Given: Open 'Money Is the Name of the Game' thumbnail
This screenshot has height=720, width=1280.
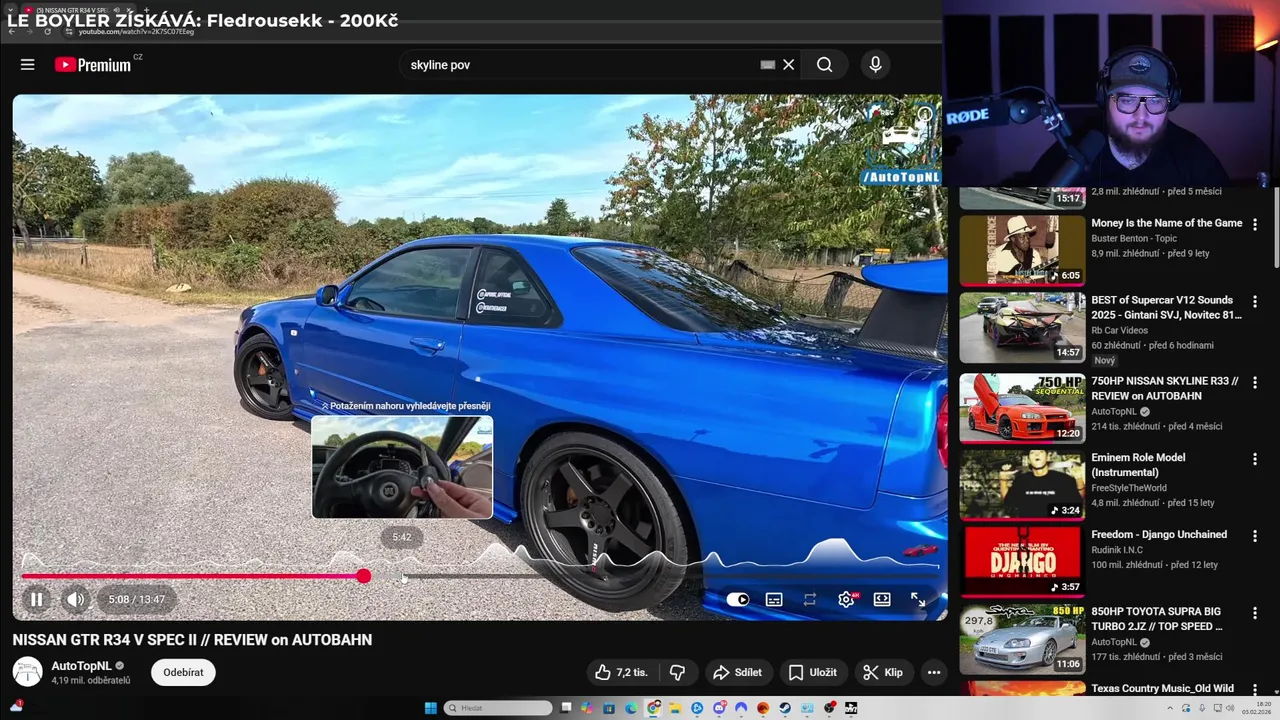Looking at the screenshot, I should coord(1022,250).
